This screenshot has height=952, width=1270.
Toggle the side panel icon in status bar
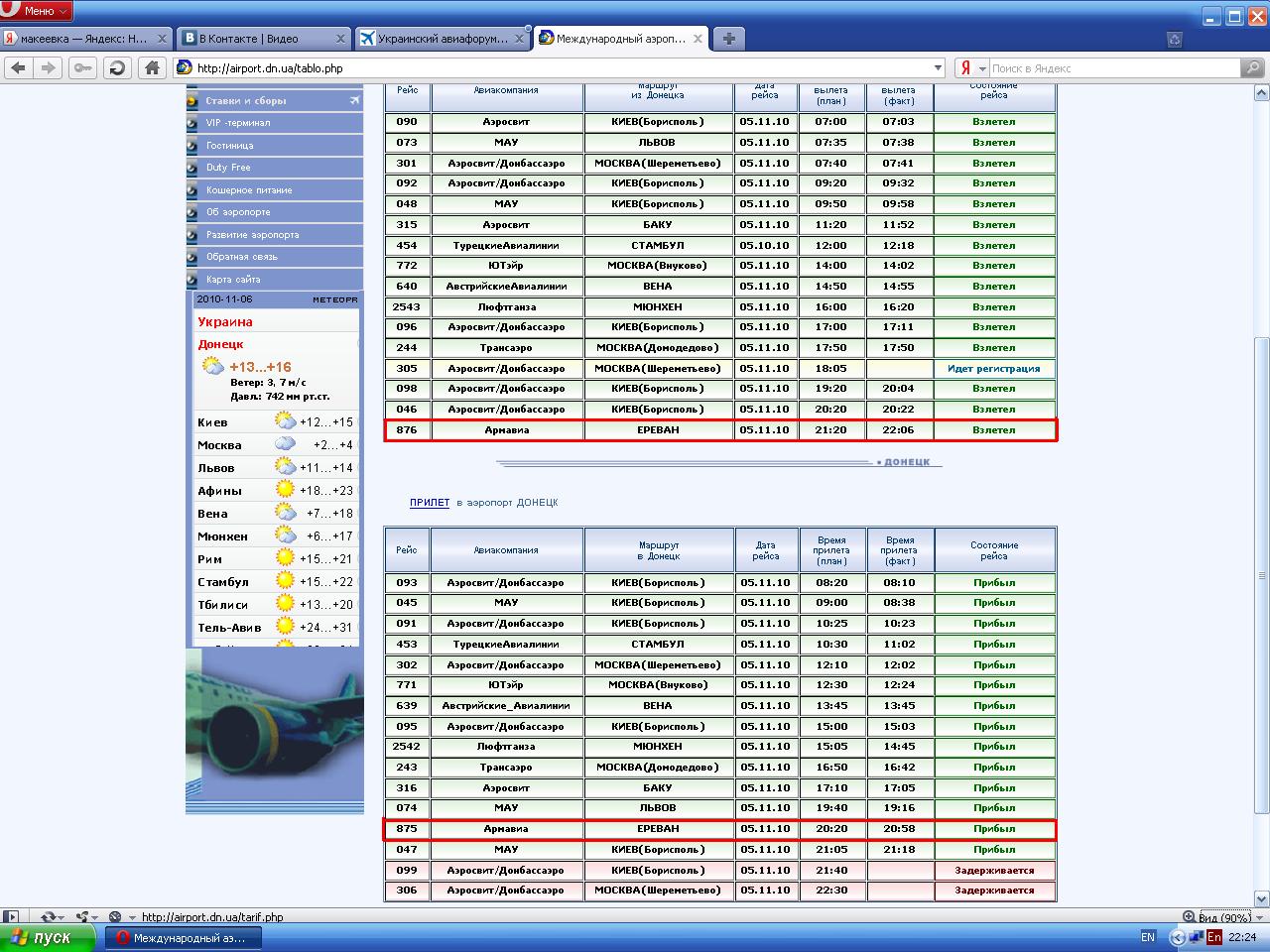click(12, 917)
